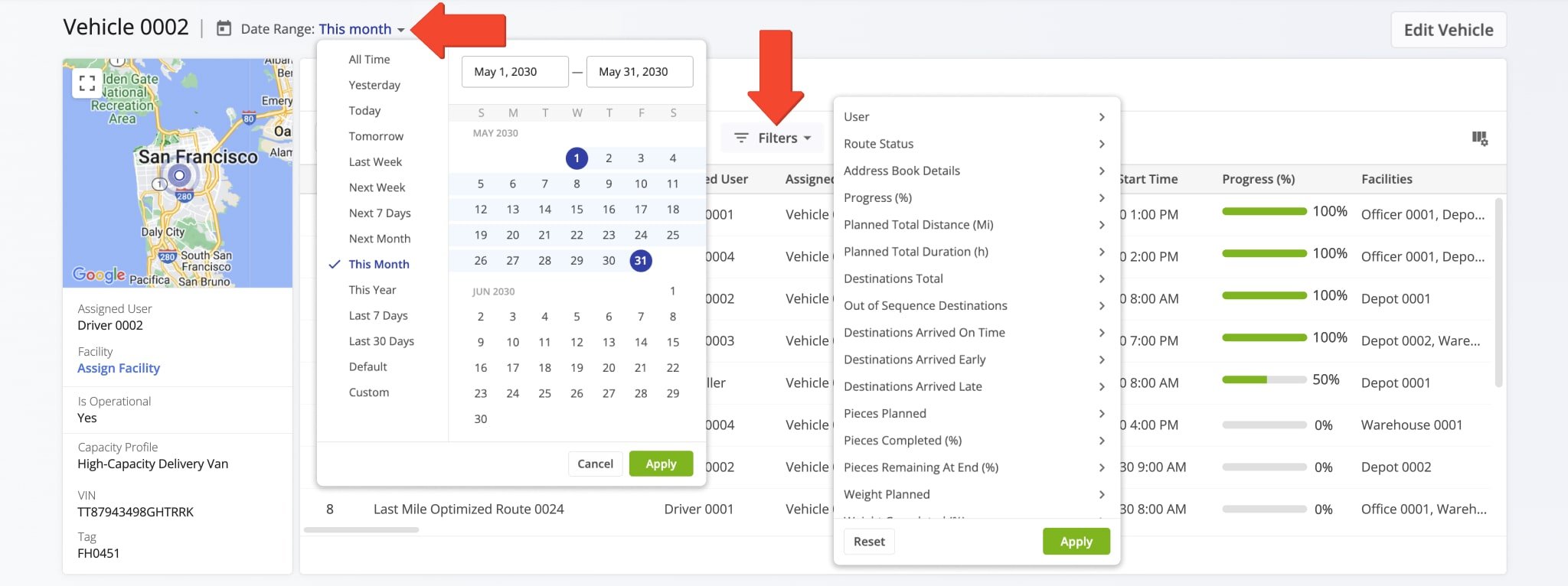The image size is (1568, 586).
Task: Click the Warehouse 0001 facilities cell
Action: coord(1412,425)
